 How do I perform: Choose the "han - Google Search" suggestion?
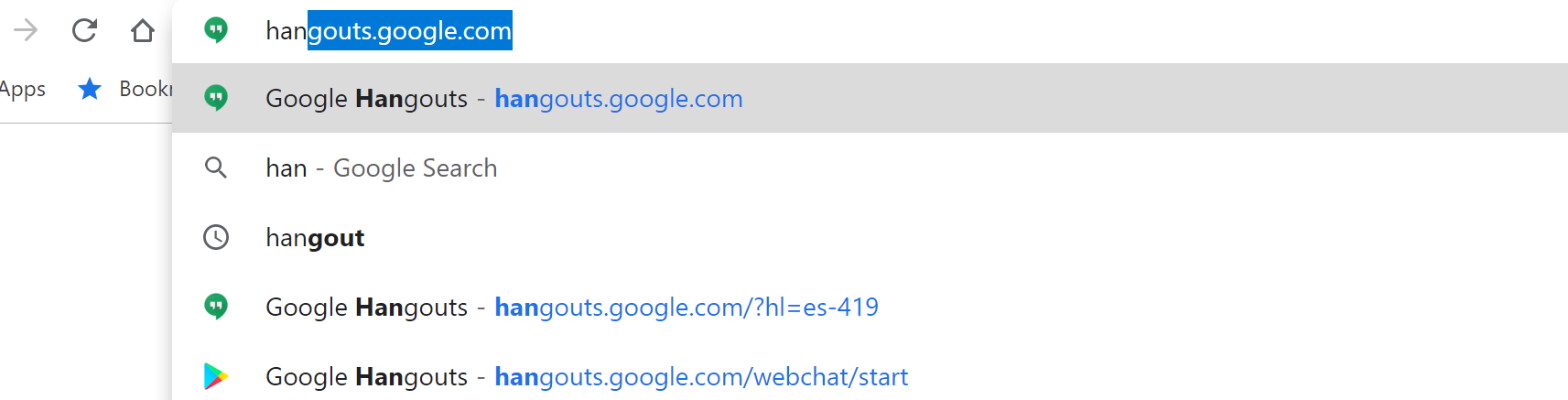[x=870, y=168]
